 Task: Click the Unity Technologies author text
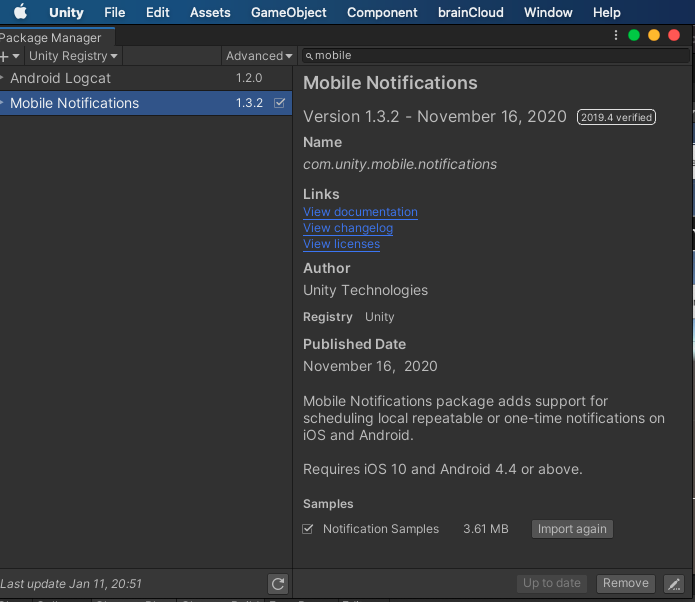click(x=365, y=290)
